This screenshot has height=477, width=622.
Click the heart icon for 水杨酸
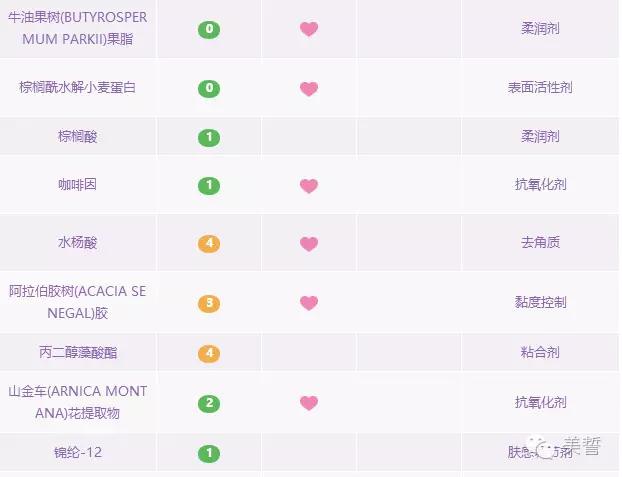[309, 243]
